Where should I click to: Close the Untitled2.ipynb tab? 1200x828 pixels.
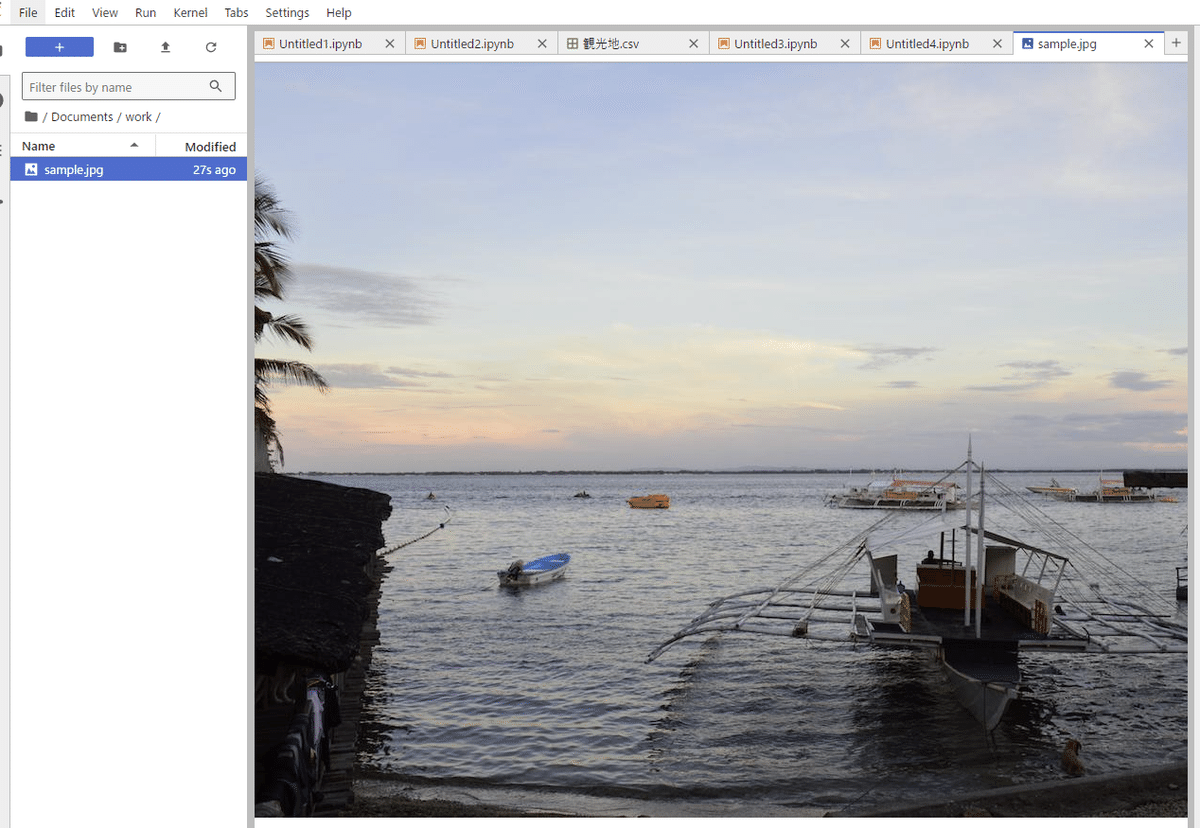pos(542,44)
